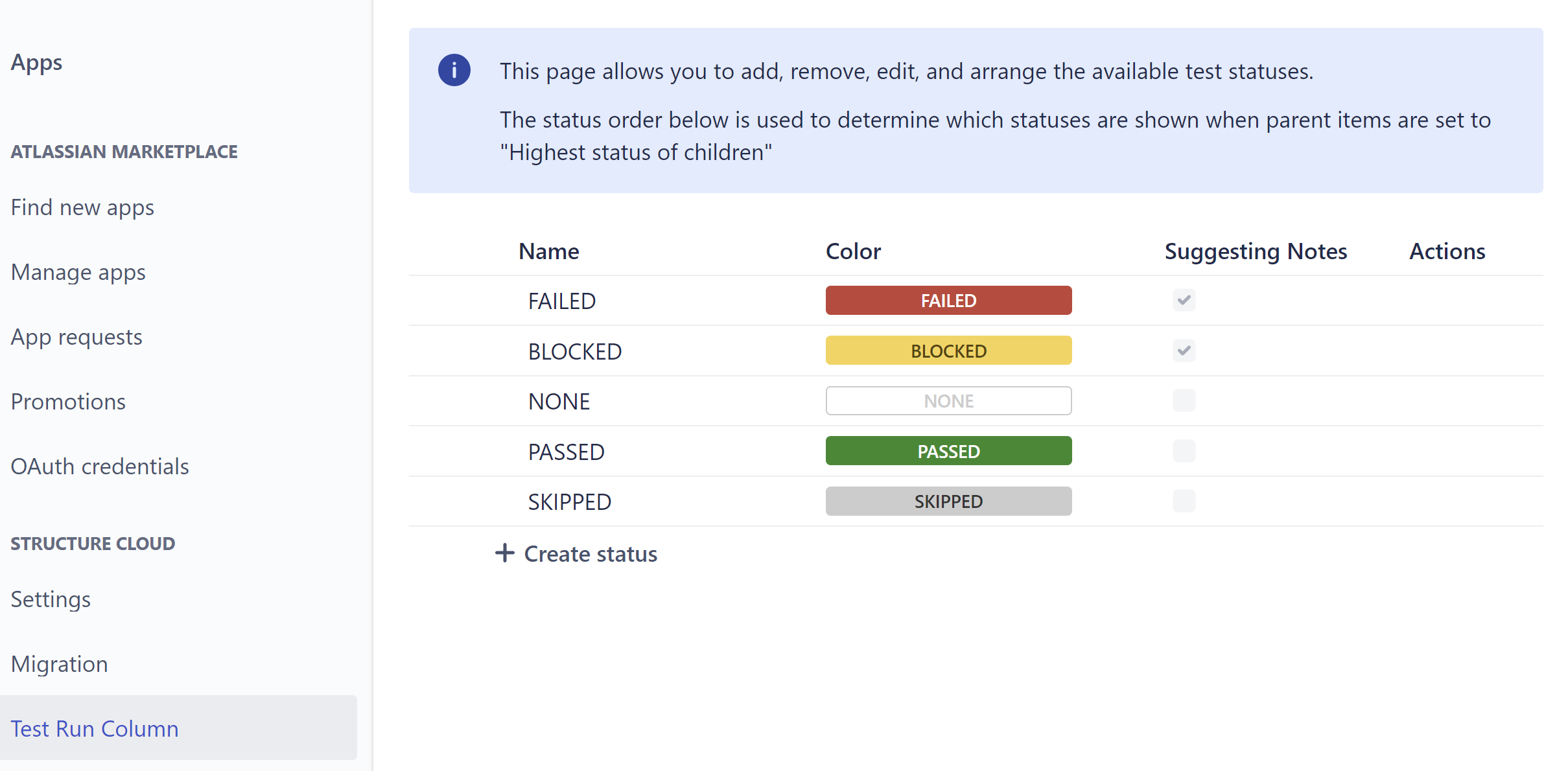This screenshot has height=771, width=1568.
Task: Open Structure Cloud Settings
Action: pyautogui.click(x=51, y=599)
